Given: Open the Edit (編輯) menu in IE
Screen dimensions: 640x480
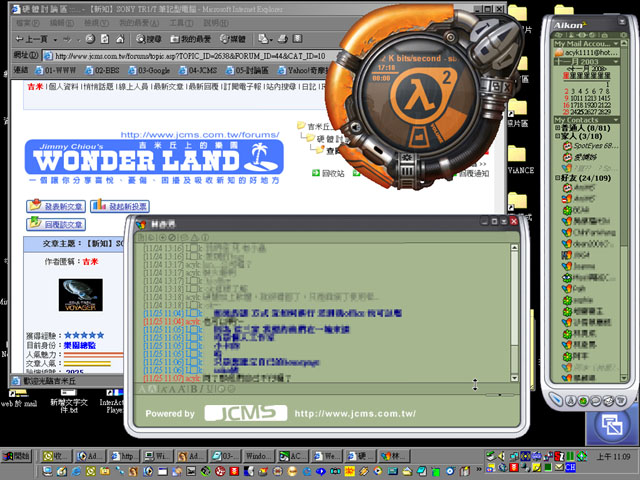Looking at the screenshot, I should coord(62,23).
